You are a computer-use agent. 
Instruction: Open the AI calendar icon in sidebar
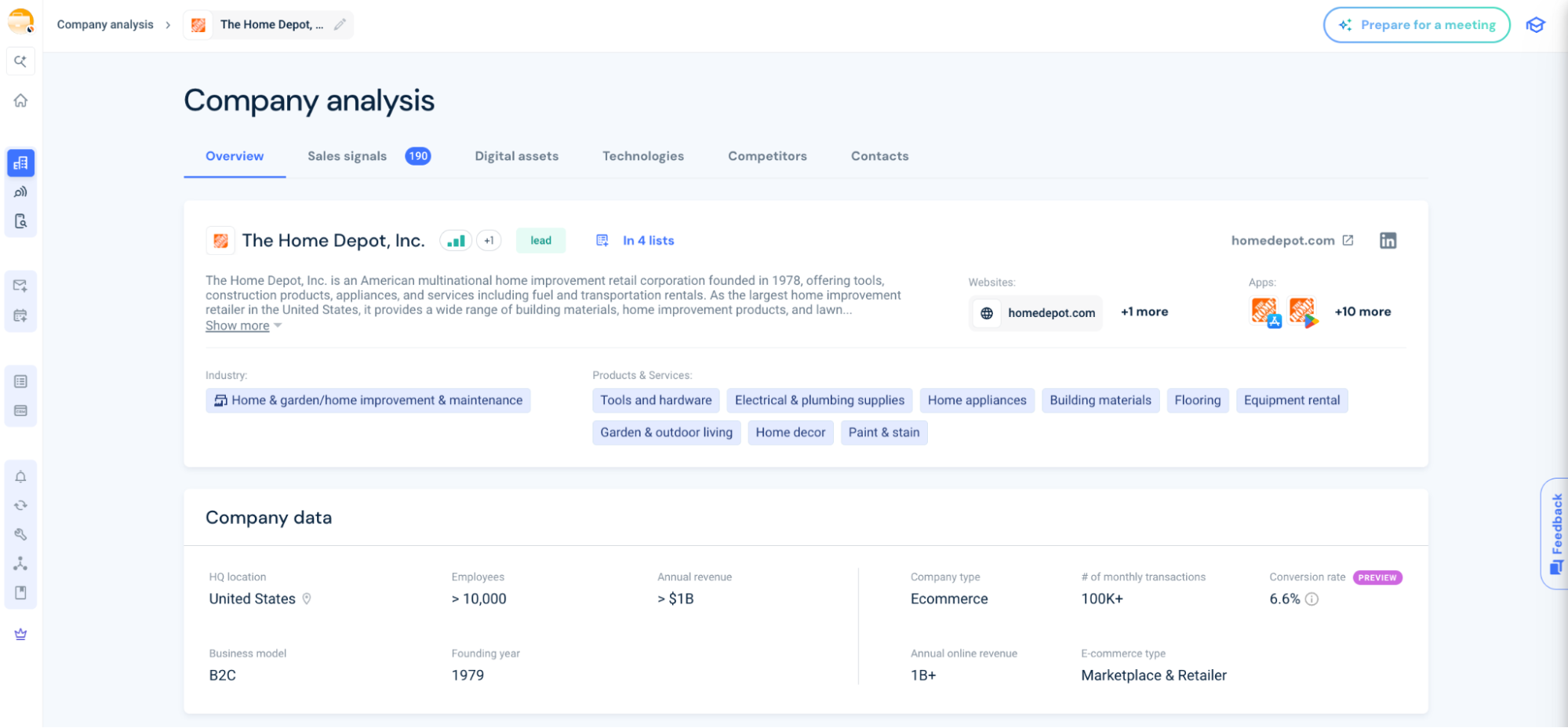20,315
